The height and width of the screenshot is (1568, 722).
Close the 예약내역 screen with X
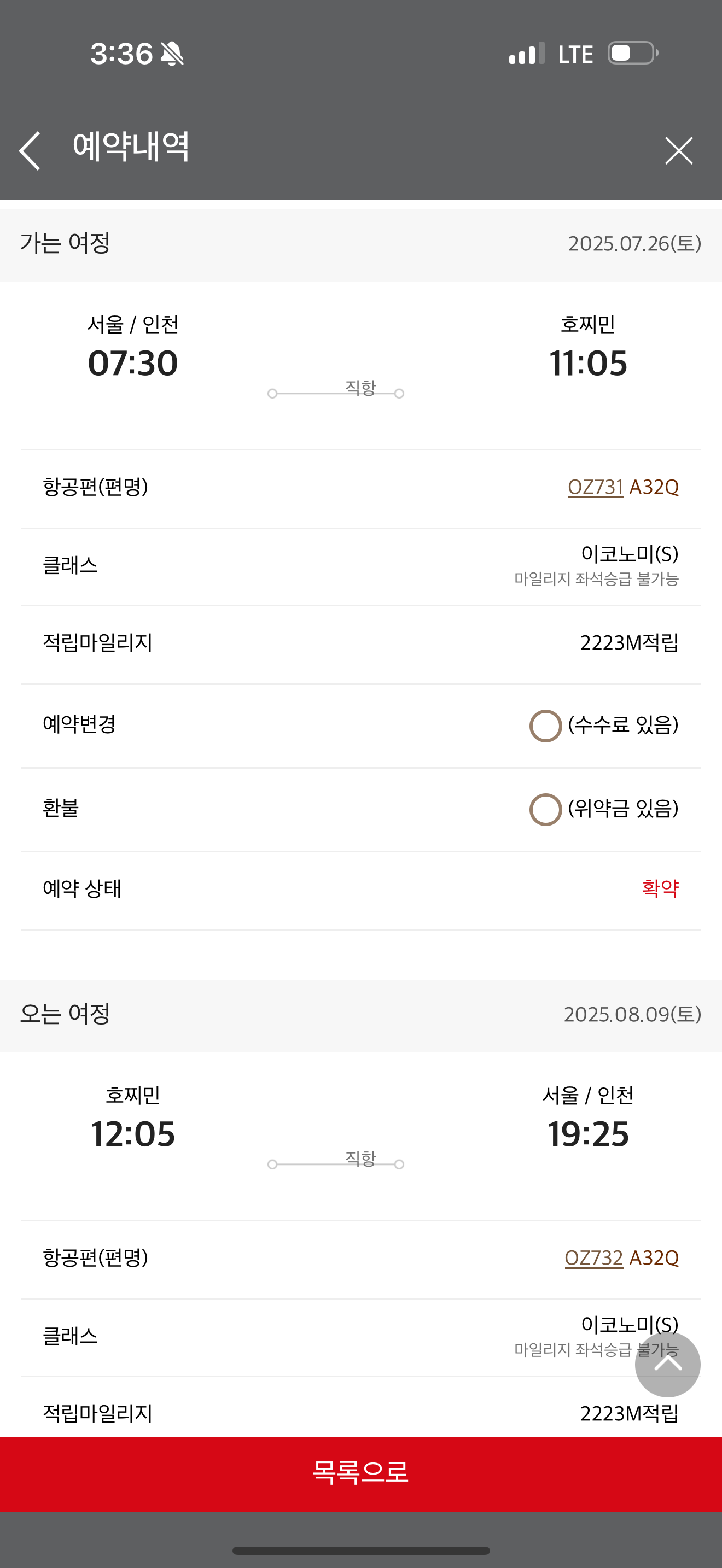(678, 150)
